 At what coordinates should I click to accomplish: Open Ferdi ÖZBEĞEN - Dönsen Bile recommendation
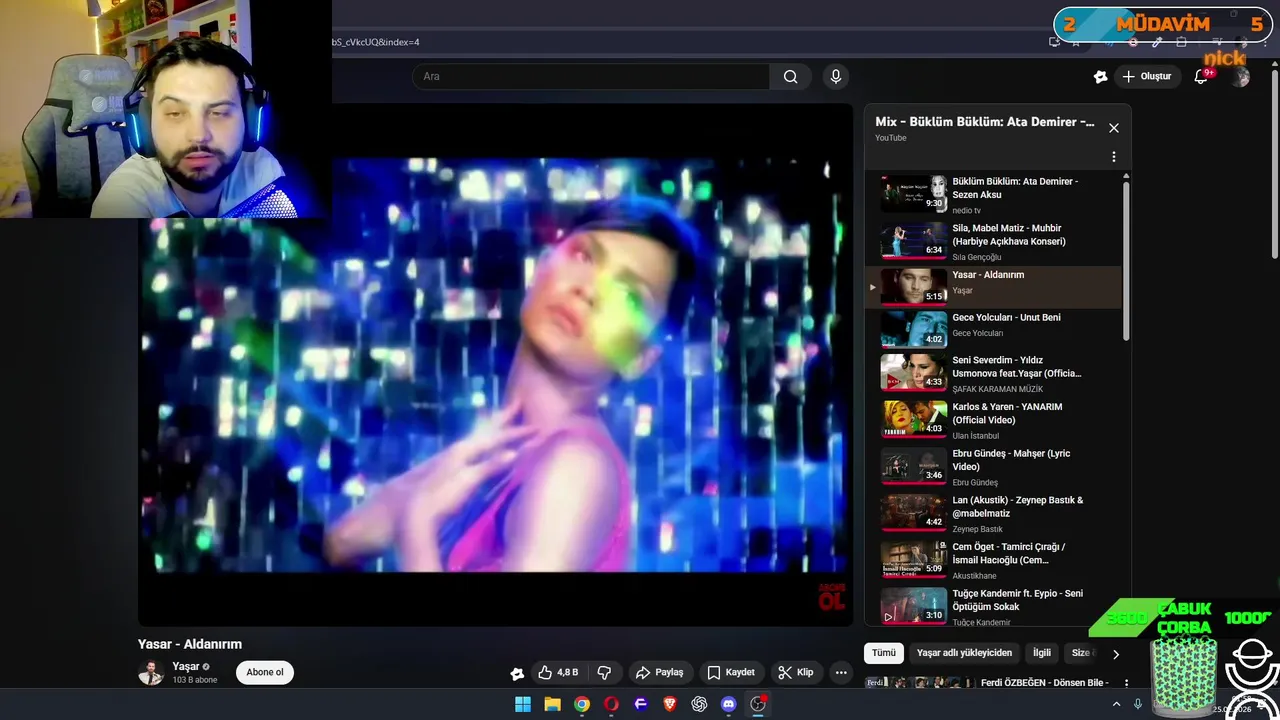tap(1044, 683)
